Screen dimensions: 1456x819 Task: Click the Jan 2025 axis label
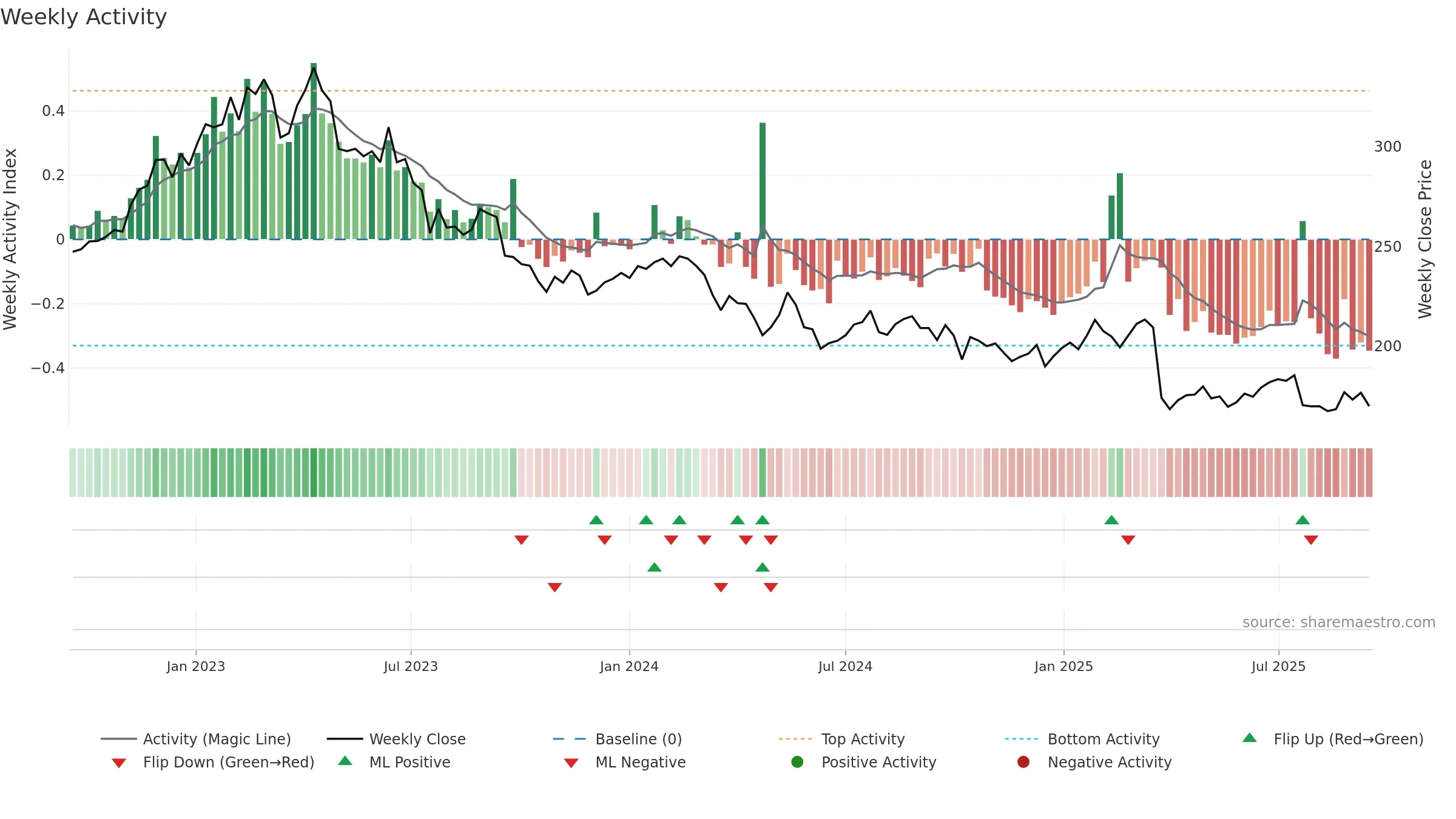pos(1063,667)
